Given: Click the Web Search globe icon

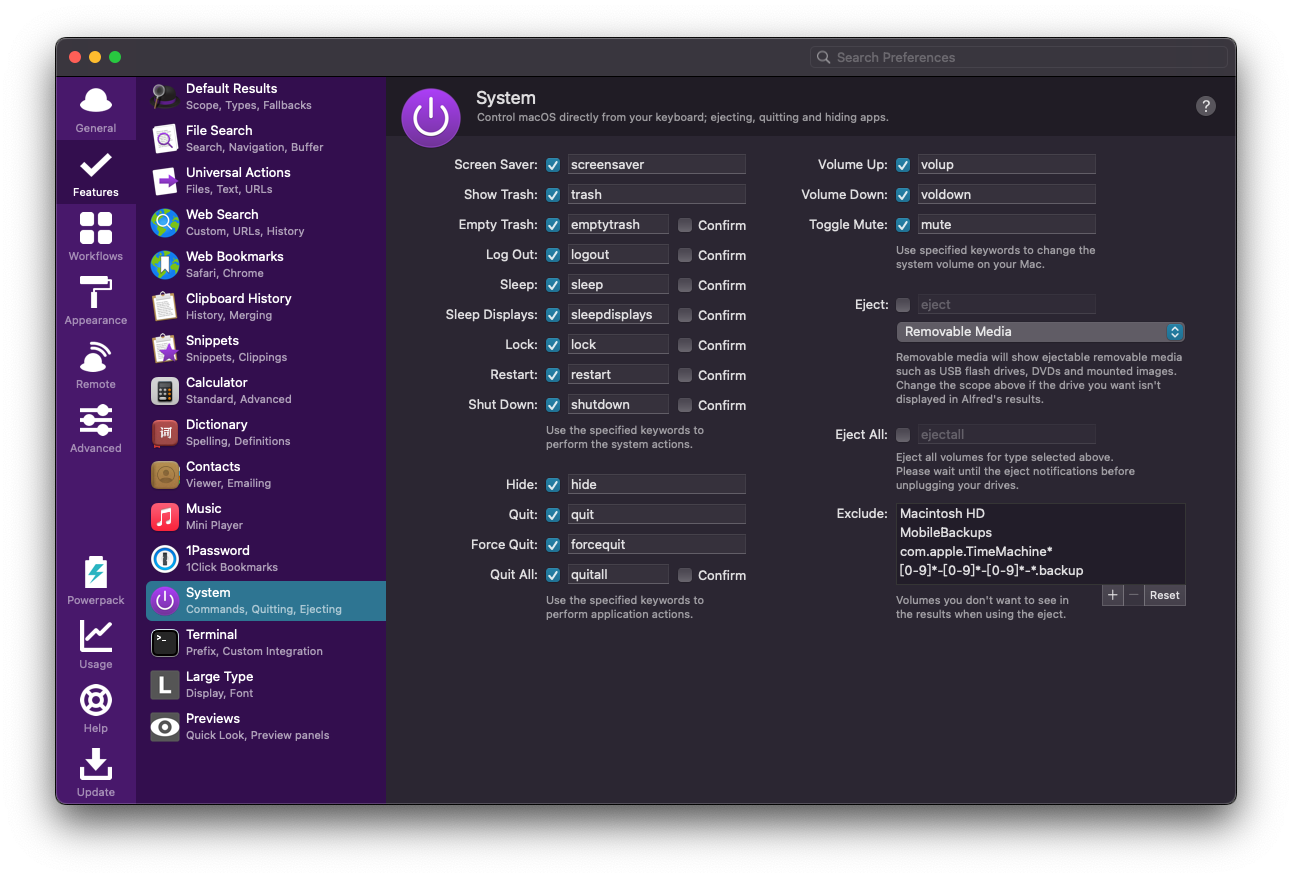Looking at the screenshot, I should click(165, 223).
